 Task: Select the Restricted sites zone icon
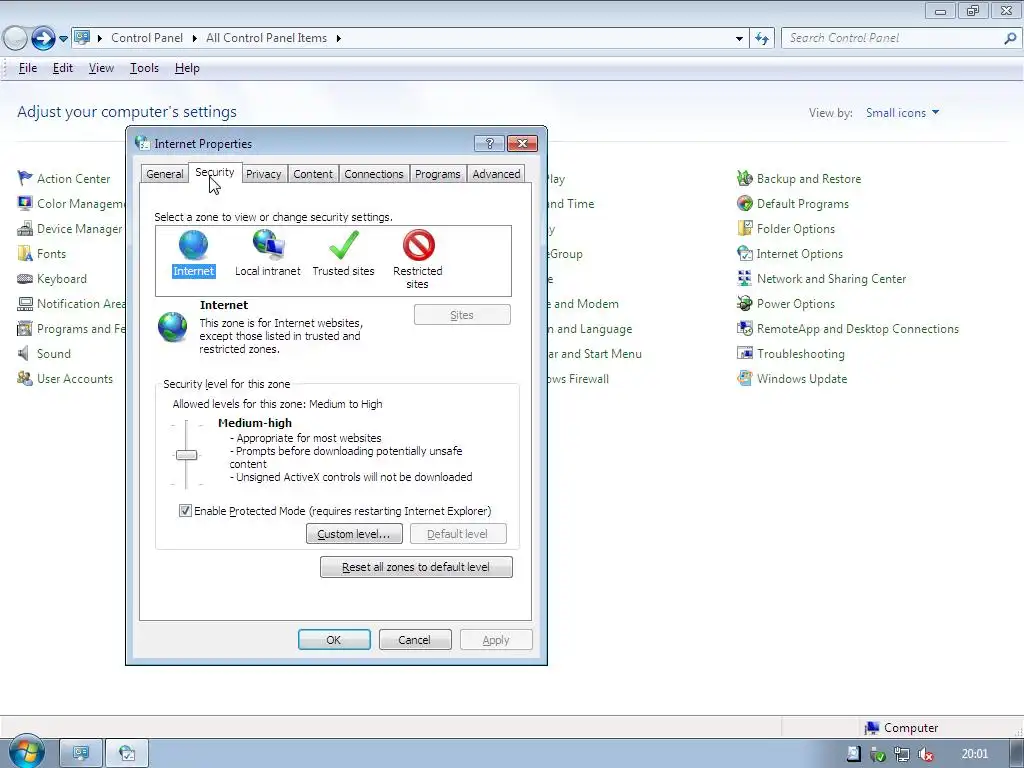click(x=418, y=245)
